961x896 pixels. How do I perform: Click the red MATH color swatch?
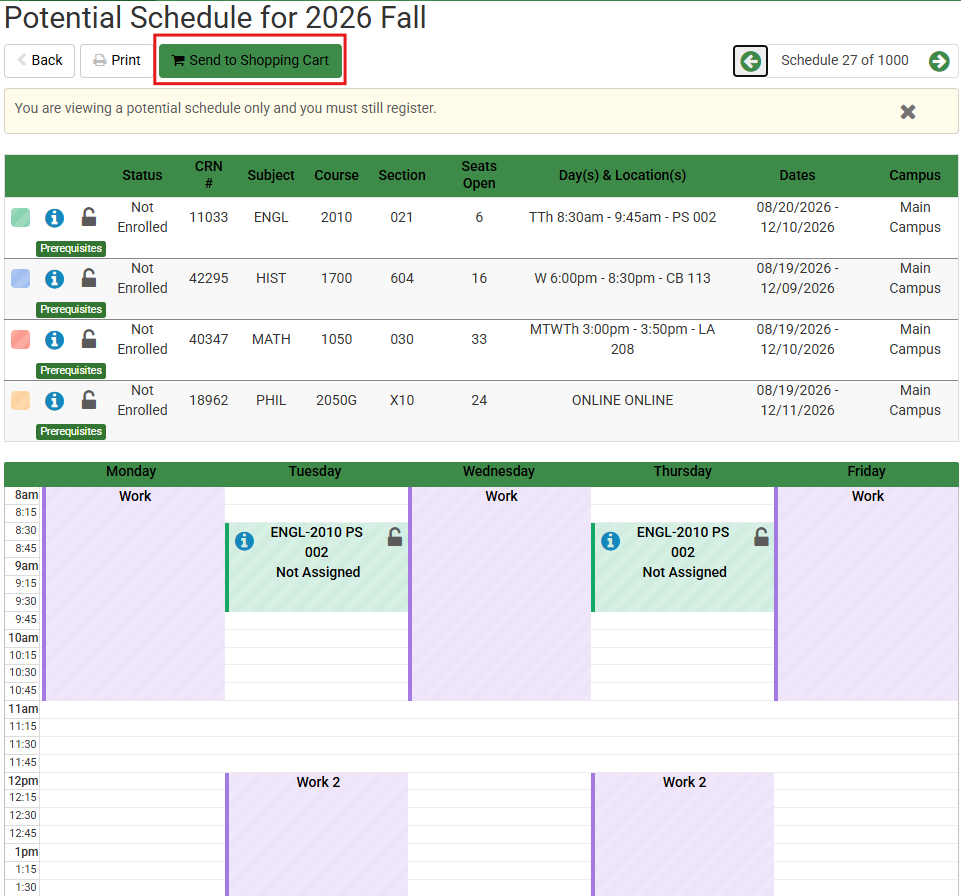(x=21, y=340)
